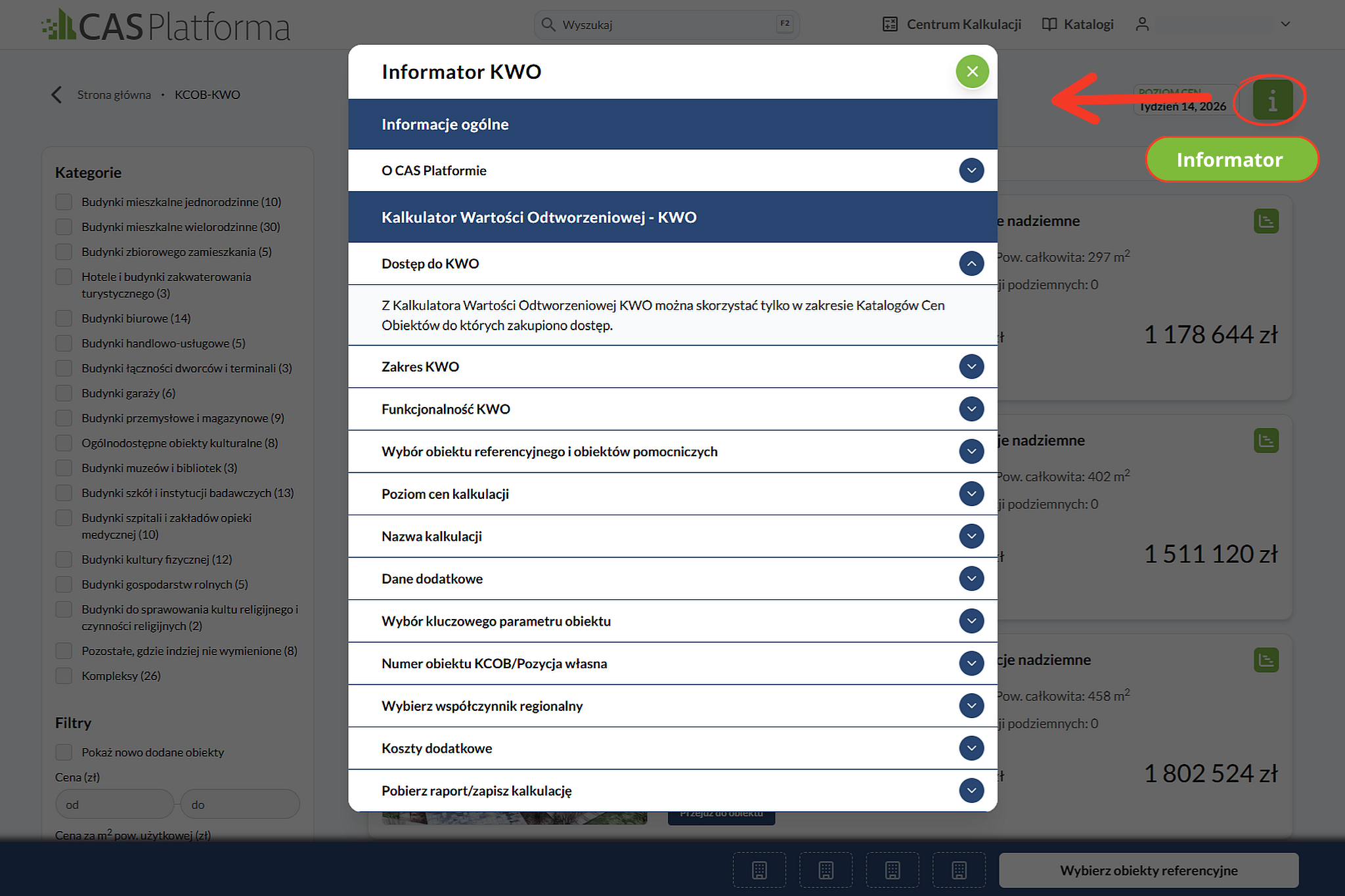Enable Pokaż nowo dodane obiekty filter
The image size is (1345, 896).
[64, 752]
